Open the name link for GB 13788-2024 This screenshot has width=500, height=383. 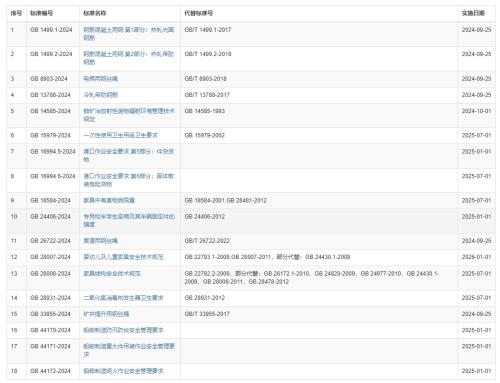point(100,95)
